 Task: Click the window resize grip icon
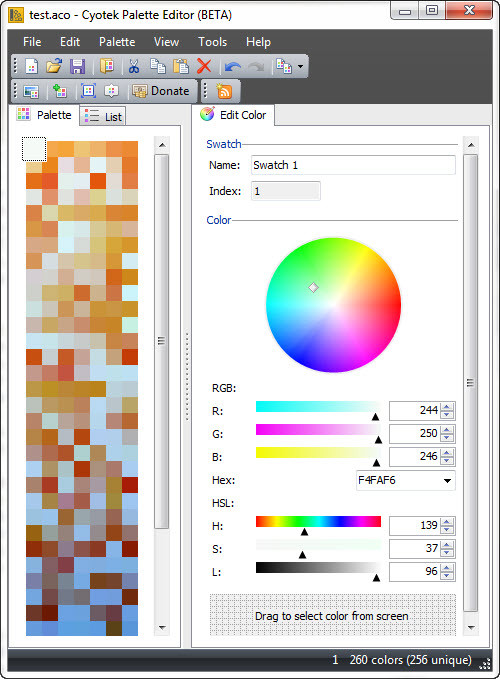point(485,663)
